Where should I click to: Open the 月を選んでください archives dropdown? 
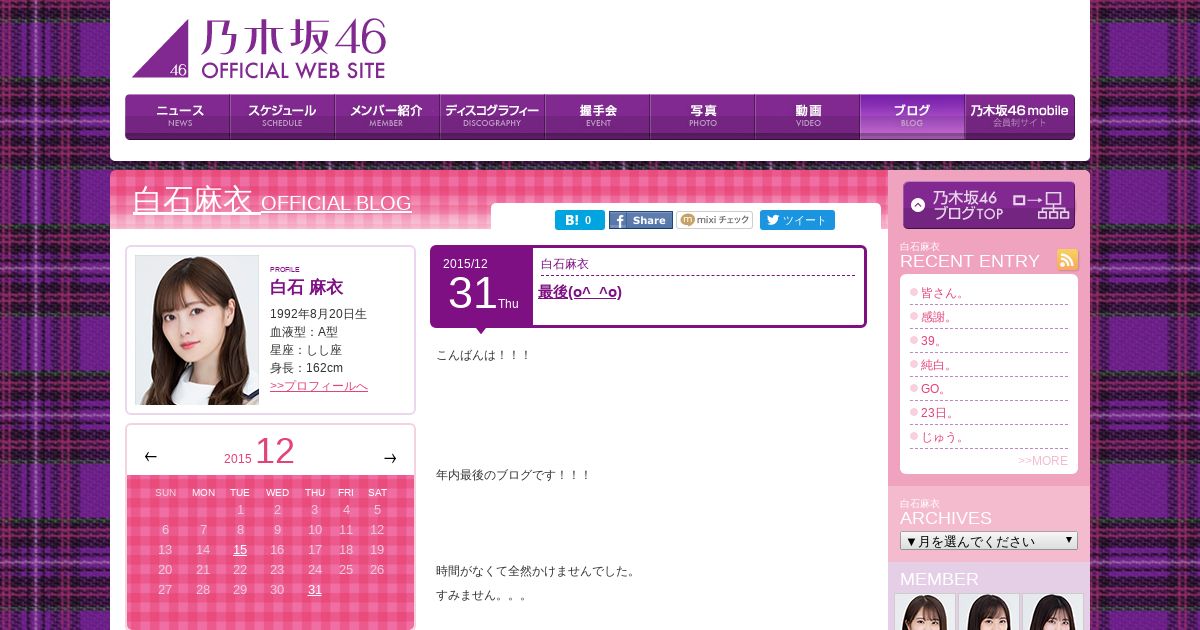tap(989, 541)
